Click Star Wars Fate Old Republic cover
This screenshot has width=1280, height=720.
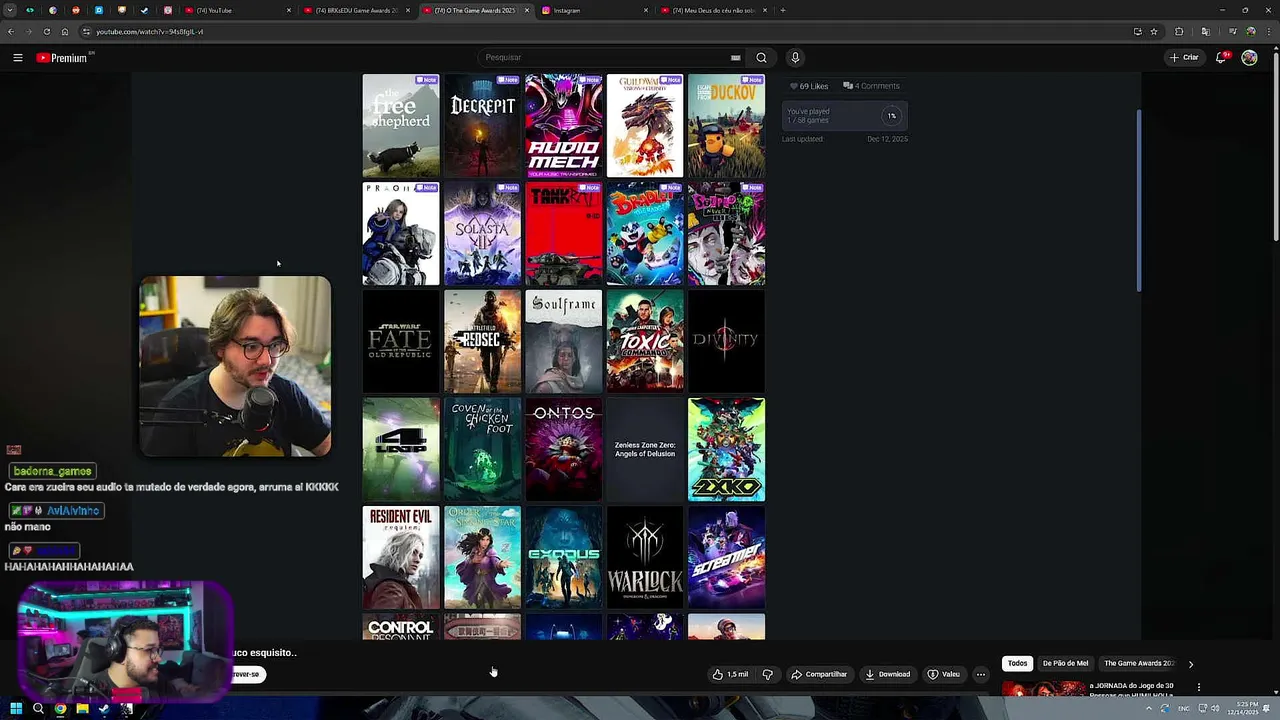401,341
